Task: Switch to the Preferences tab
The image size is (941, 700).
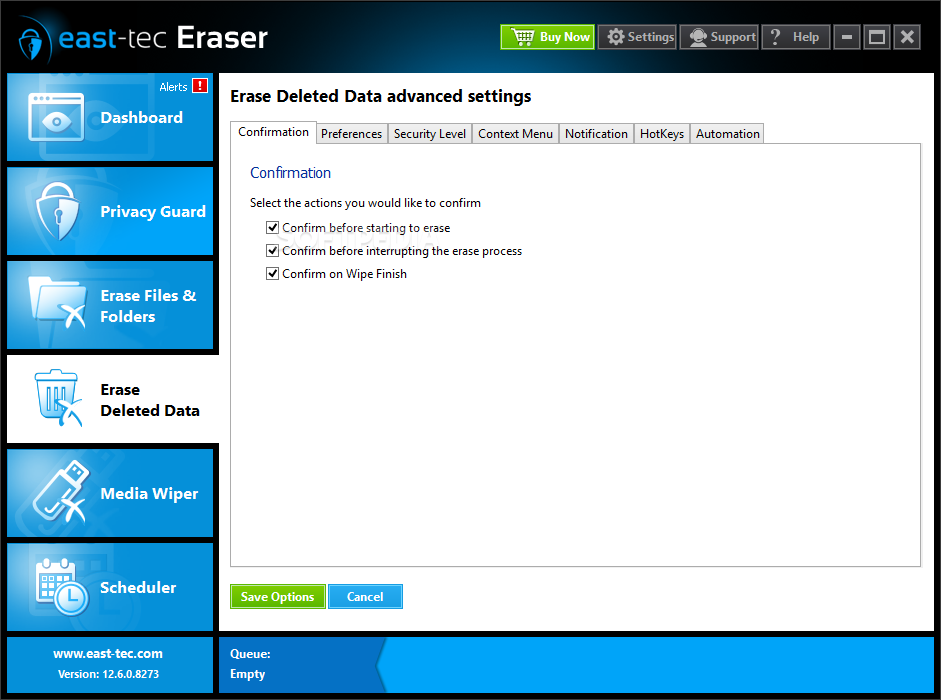Action: coord(352,133)
